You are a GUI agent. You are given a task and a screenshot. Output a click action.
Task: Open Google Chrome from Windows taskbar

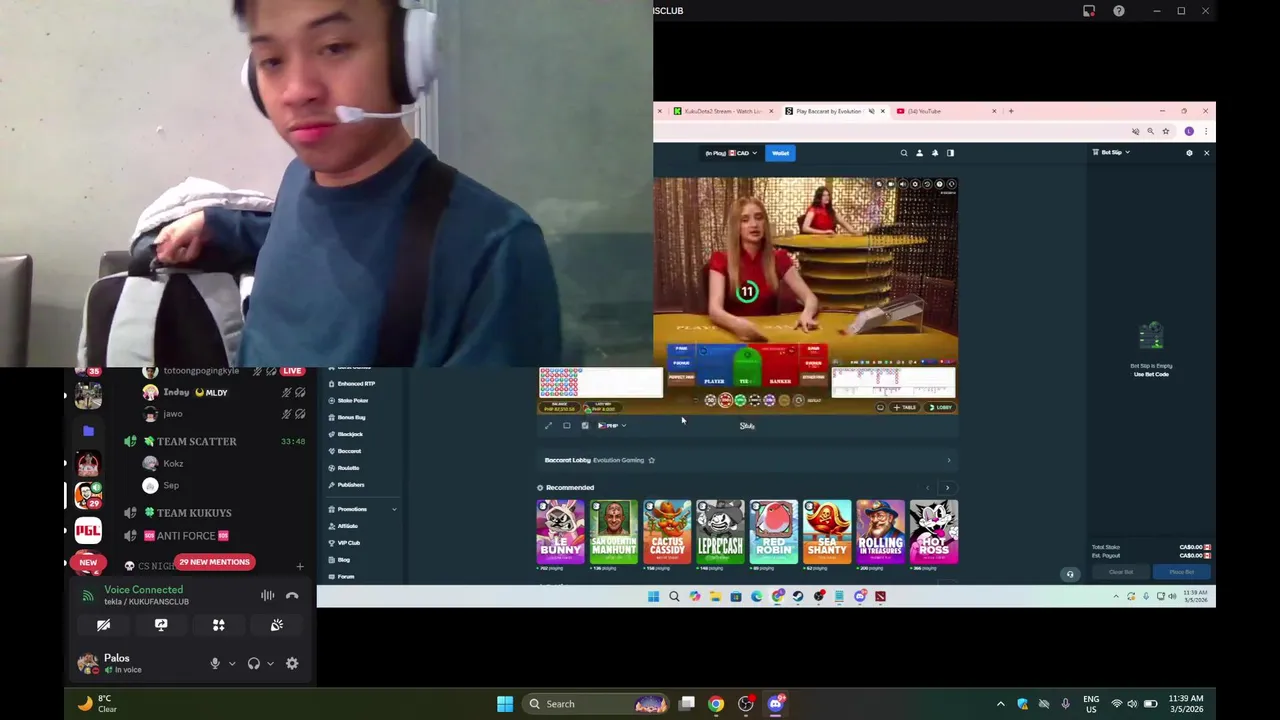(x=716, y=704)
